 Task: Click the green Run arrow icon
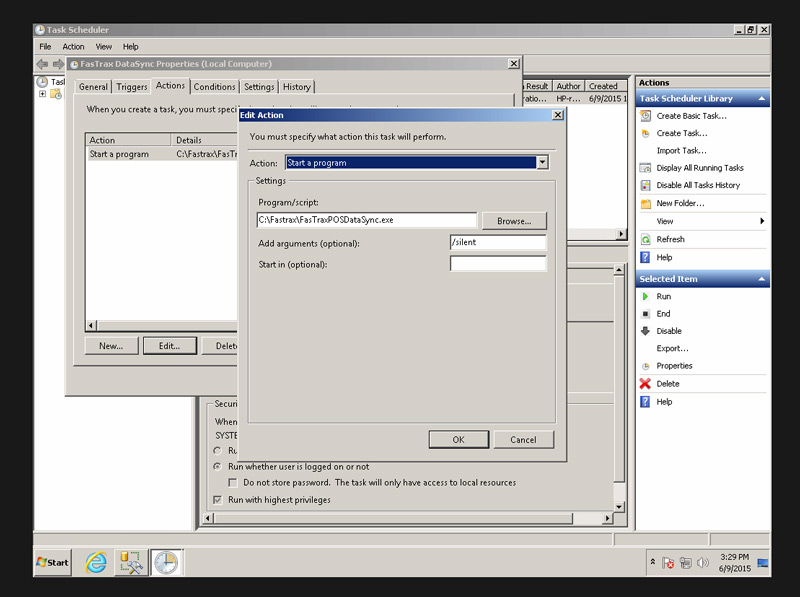click(x=645, y=296)
